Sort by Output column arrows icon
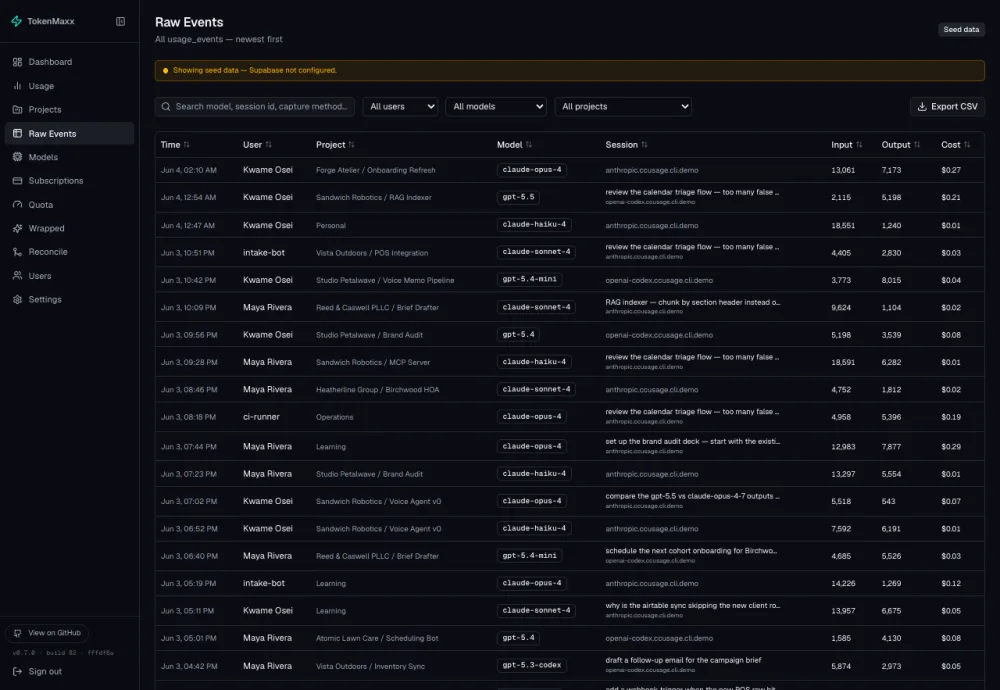This screenshot has height=690, width=1000. click(917, 145)
